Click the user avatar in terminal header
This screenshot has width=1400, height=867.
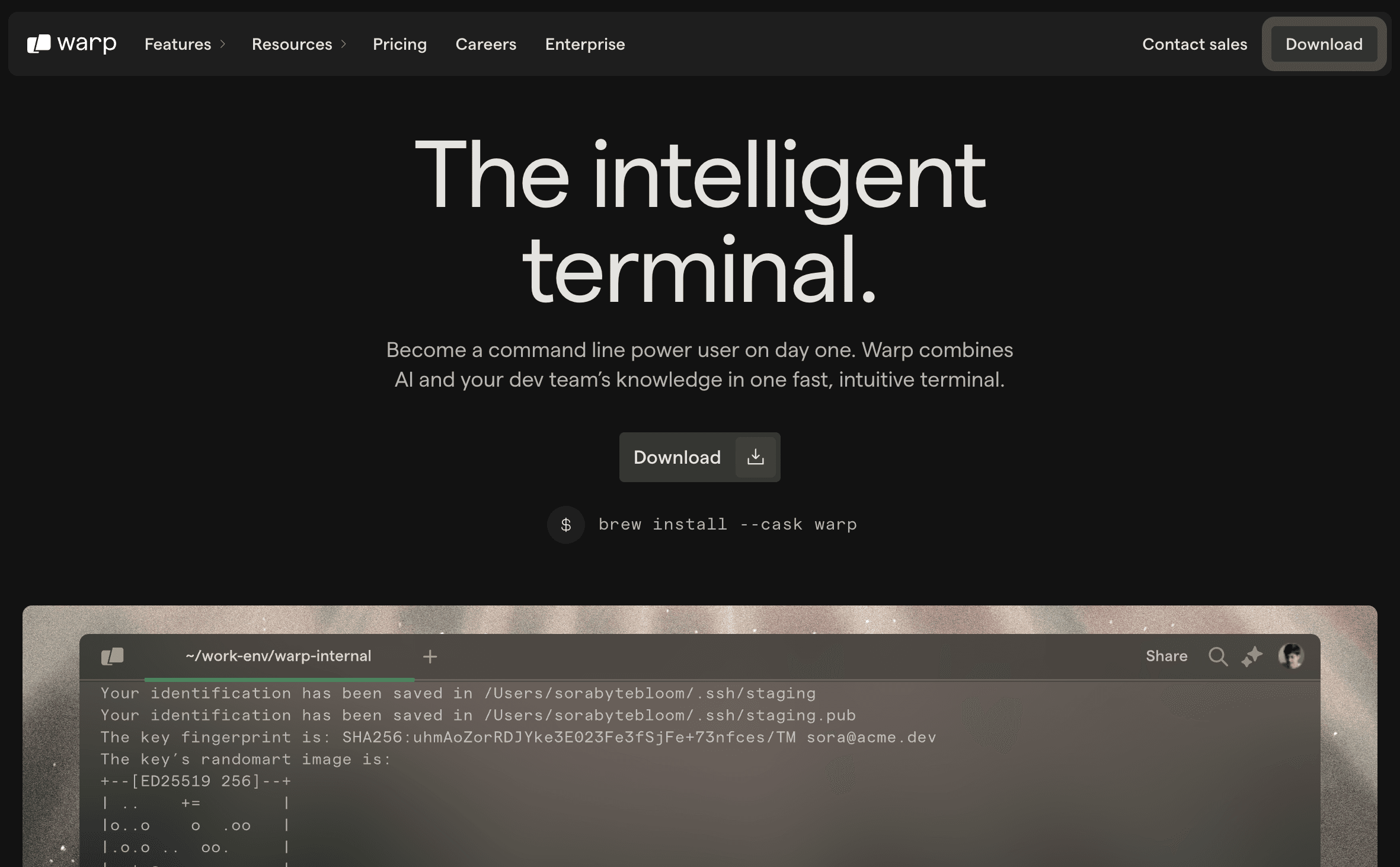tap(1290, 656)
